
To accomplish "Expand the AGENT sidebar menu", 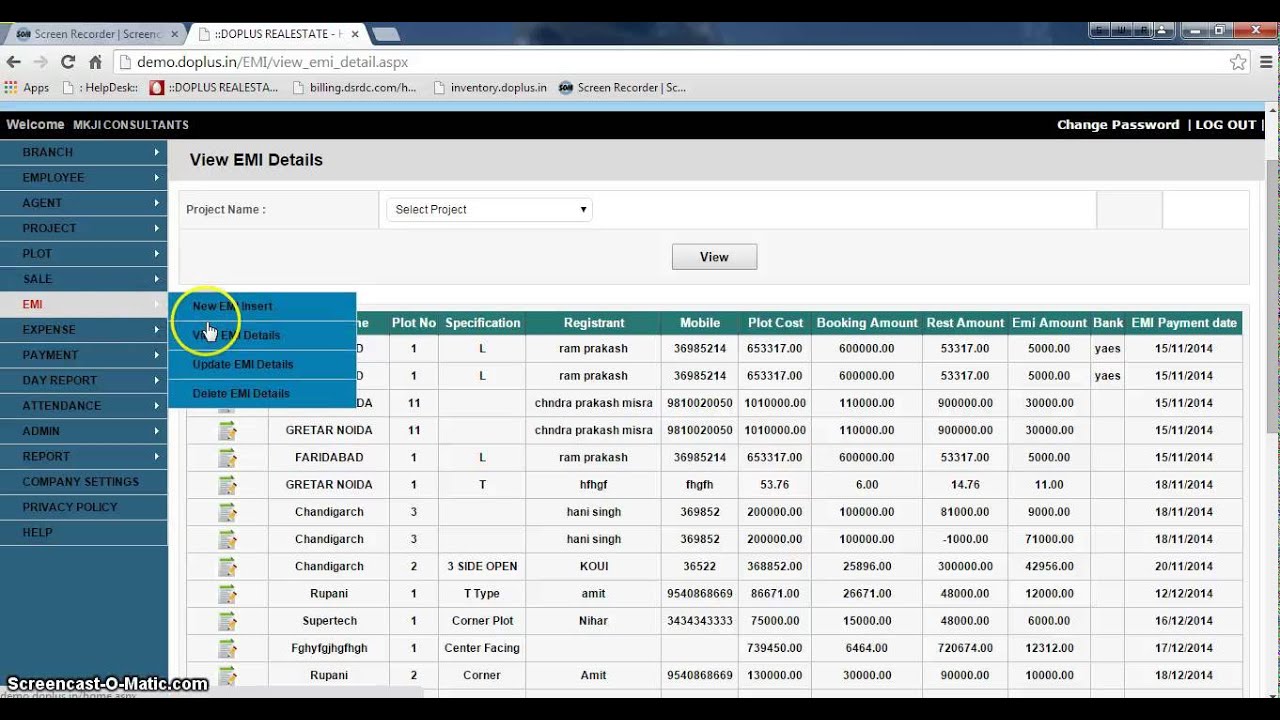I will (84, 203).
